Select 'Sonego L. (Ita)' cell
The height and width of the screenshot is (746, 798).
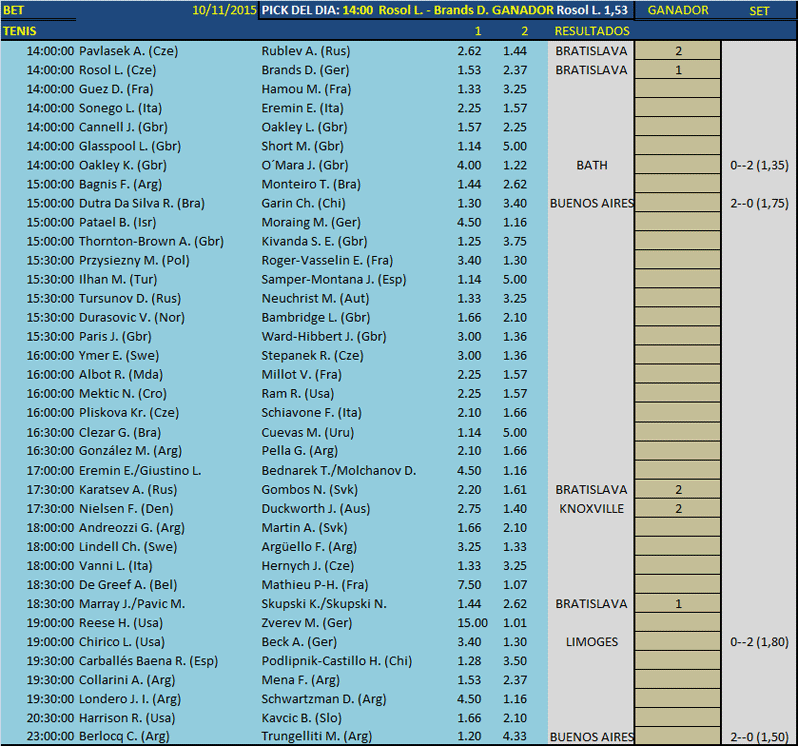coord(120,108)
